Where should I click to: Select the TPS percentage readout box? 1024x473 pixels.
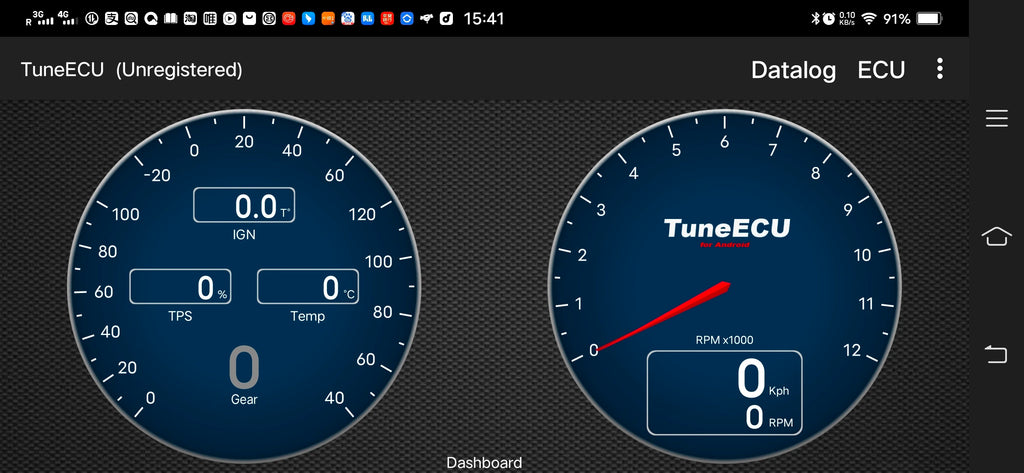(x=180, y=286)
